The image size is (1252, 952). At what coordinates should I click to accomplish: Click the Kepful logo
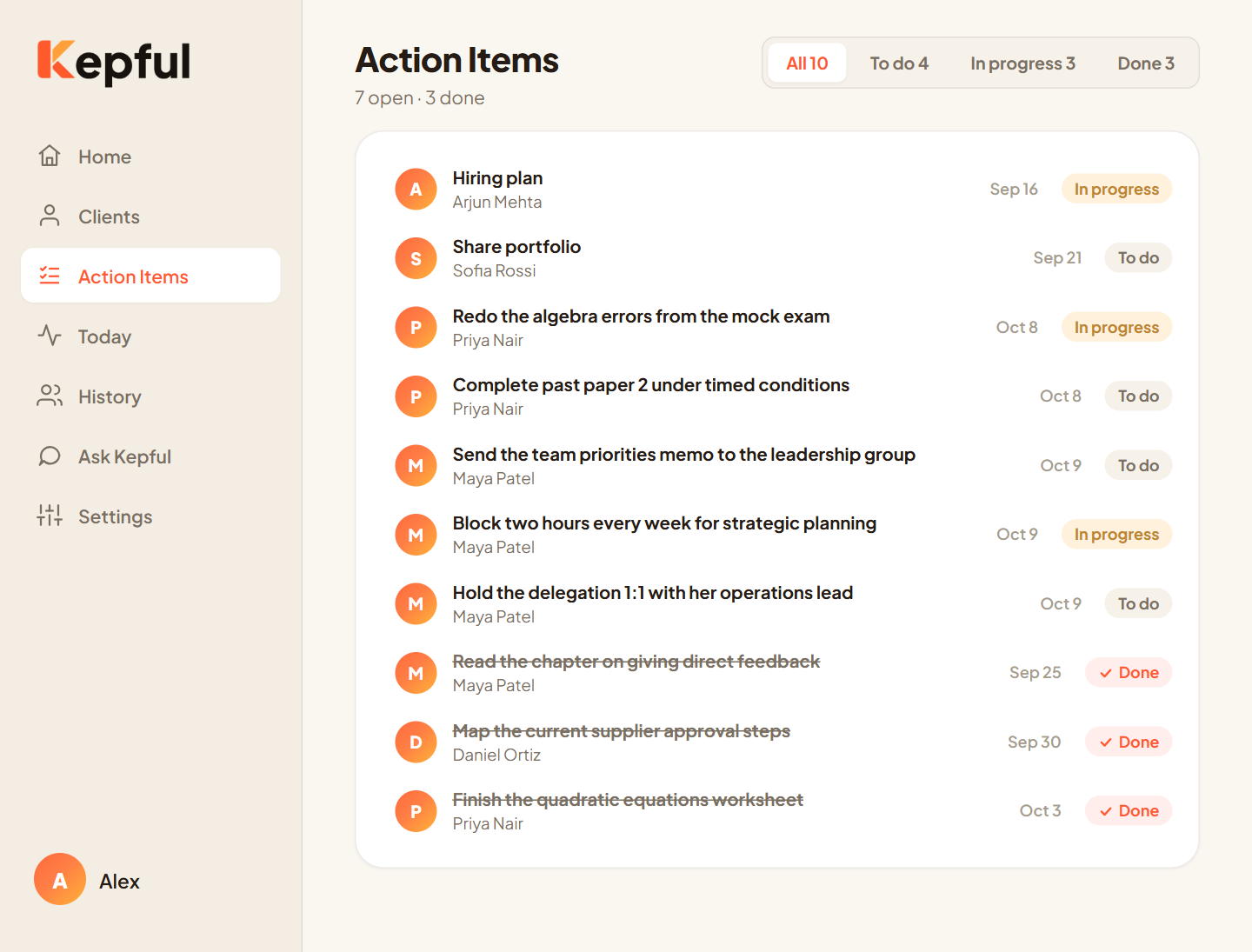[114, 63]
